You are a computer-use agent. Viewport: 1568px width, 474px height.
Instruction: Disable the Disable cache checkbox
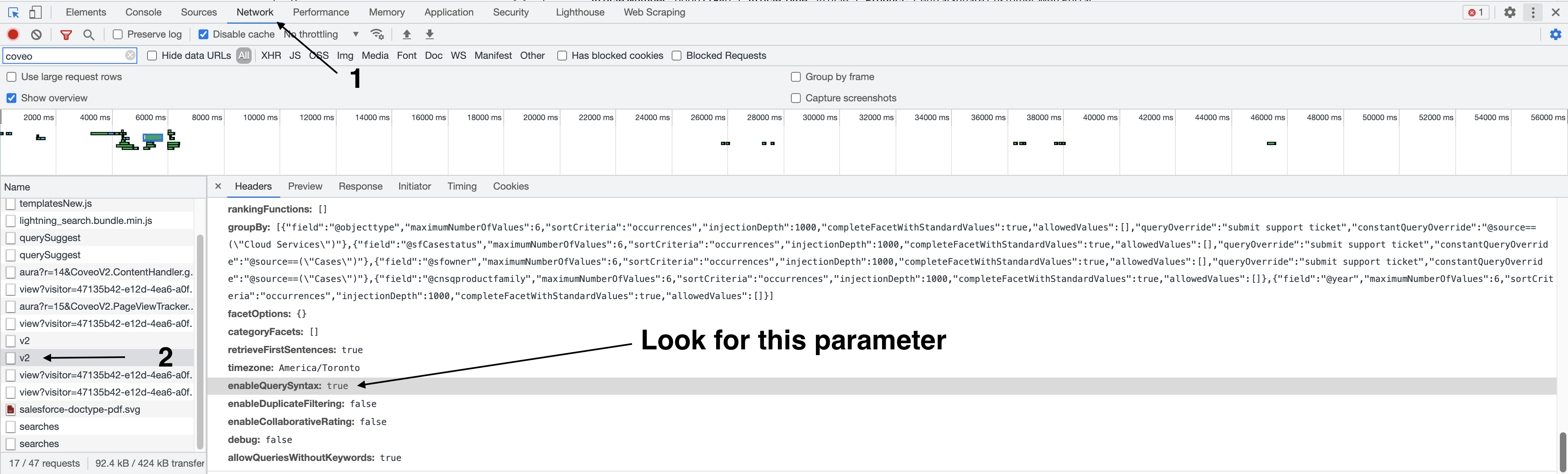[x=203, y=34]
